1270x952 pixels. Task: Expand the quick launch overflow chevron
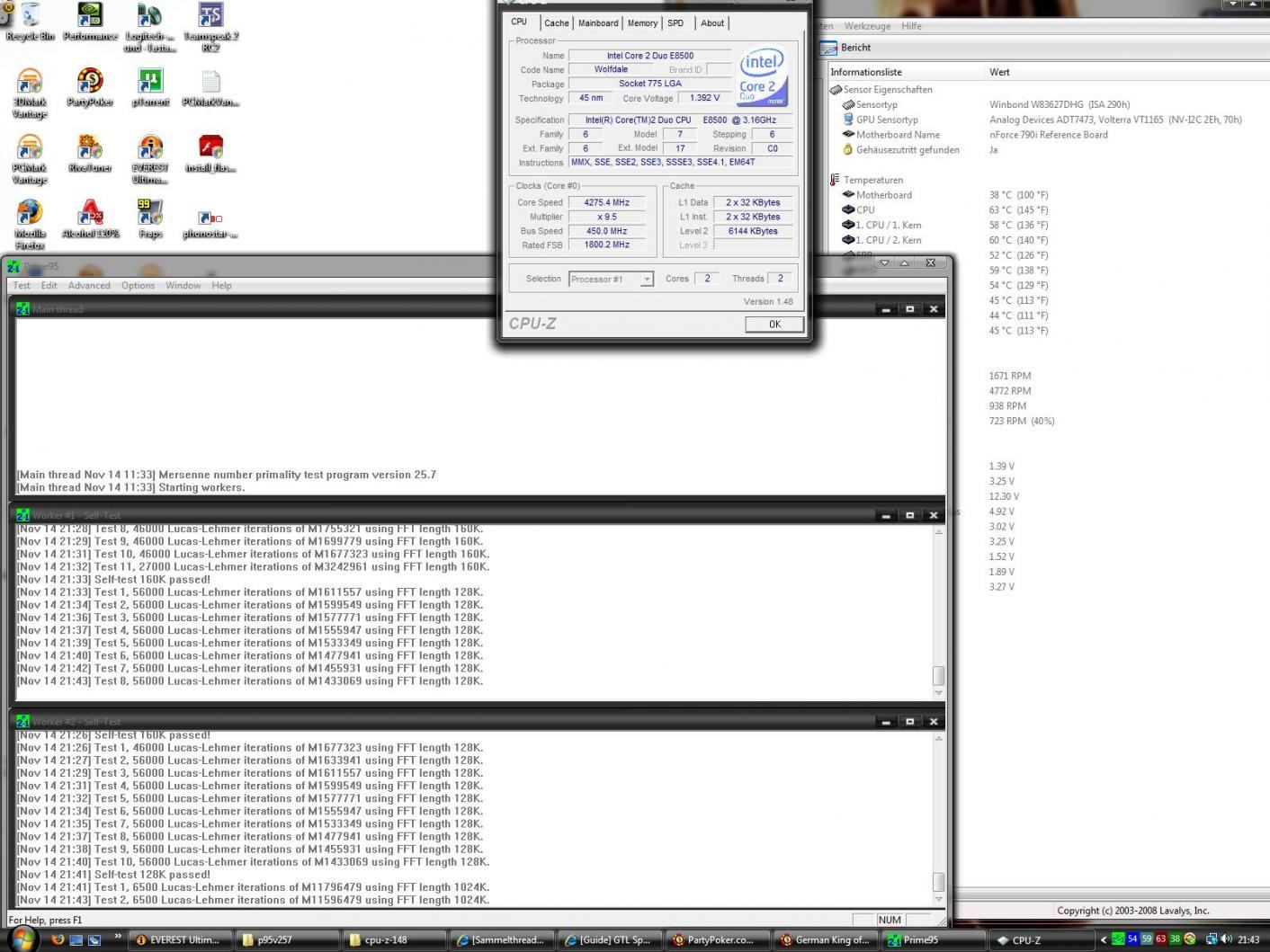[x=117, y=937]
